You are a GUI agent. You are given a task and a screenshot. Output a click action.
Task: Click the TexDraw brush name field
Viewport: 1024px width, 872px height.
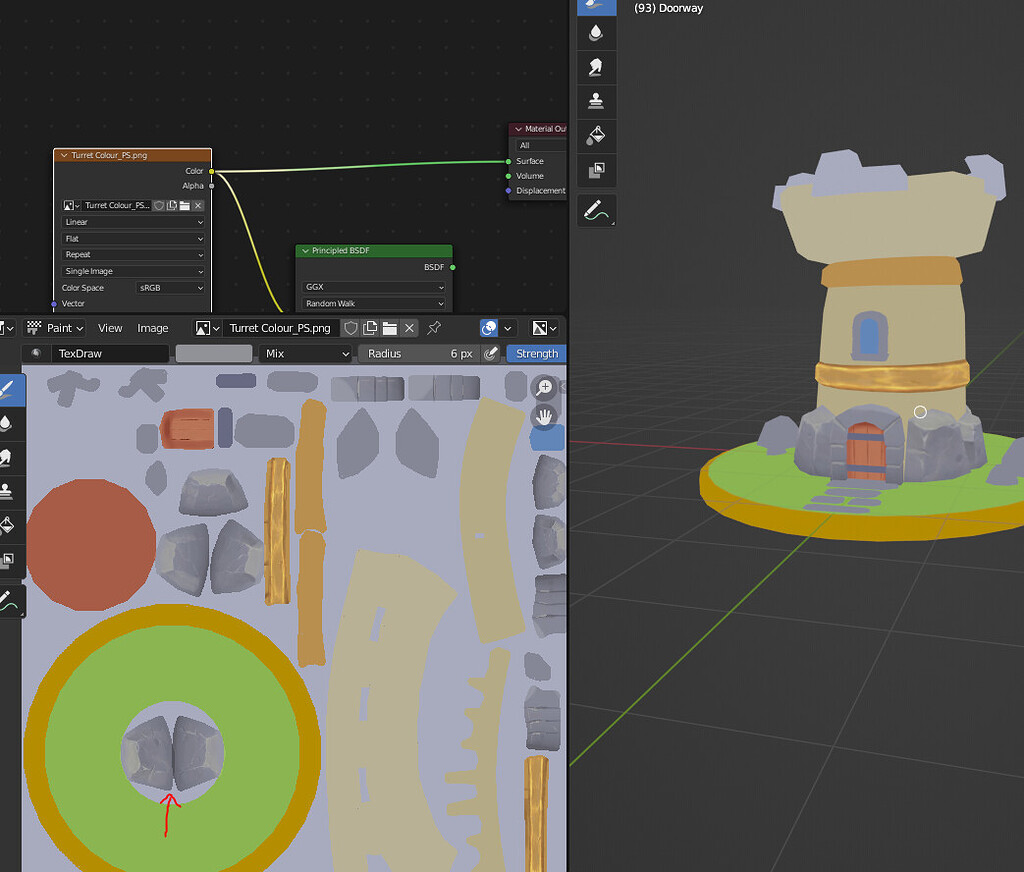click(x=110, y=353)
